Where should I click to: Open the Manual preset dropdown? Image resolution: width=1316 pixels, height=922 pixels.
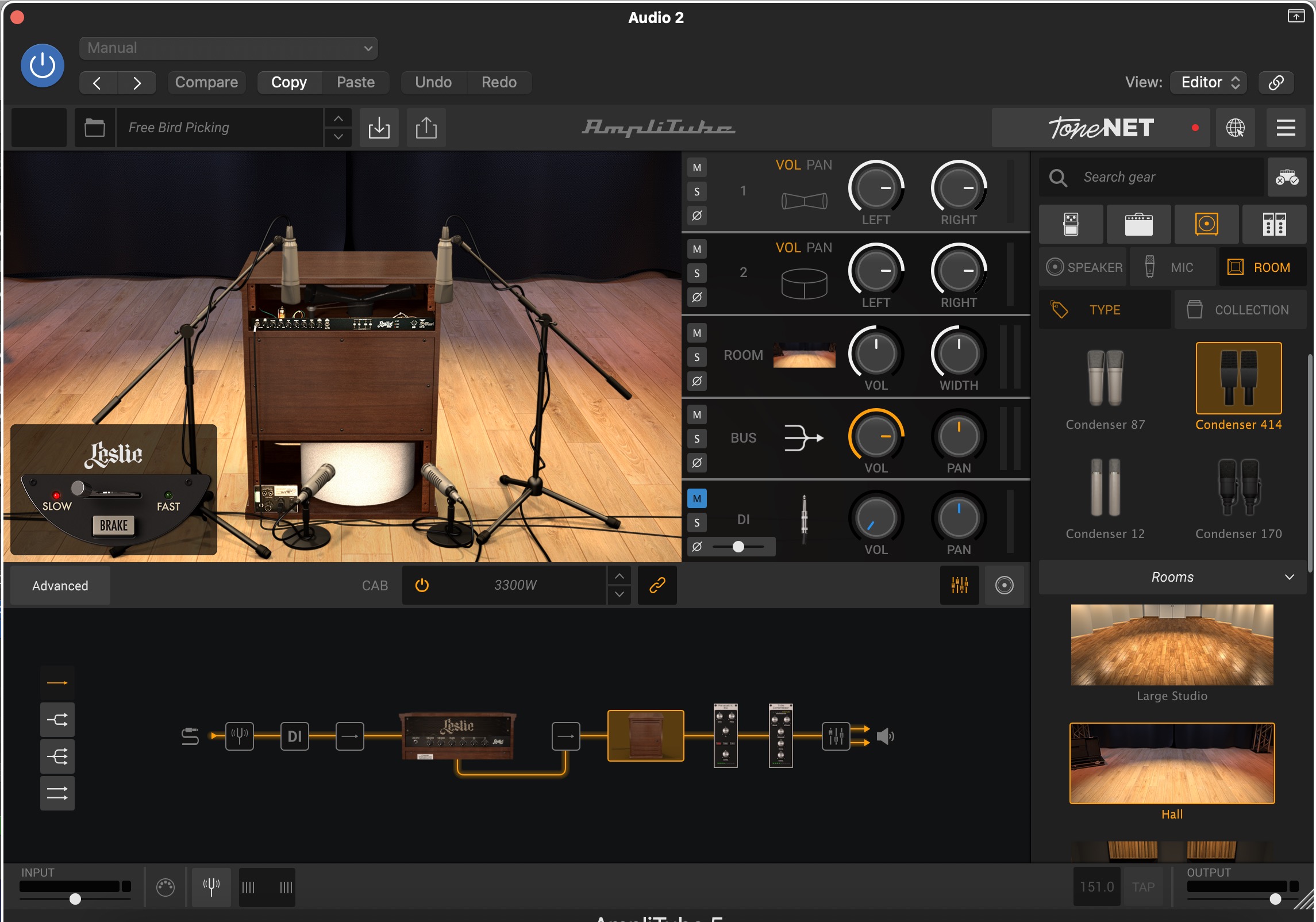point(228,48)
